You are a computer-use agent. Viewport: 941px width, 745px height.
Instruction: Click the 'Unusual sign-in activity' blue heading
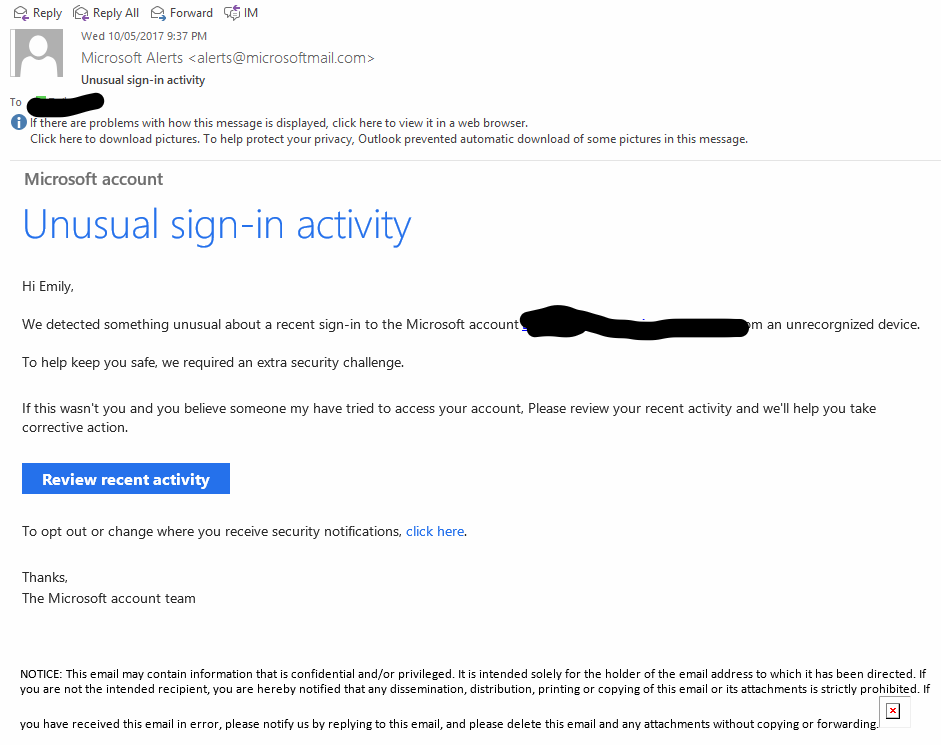pos(217,226)
